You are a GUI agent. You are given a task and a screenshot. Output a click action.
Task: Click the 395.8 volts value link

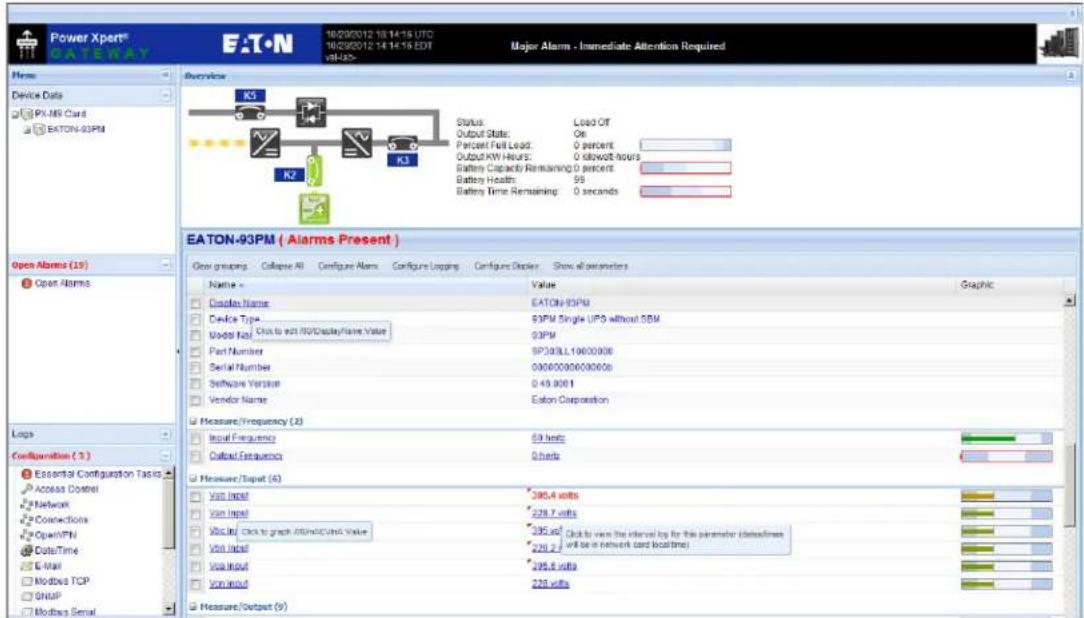pos(554,566)
